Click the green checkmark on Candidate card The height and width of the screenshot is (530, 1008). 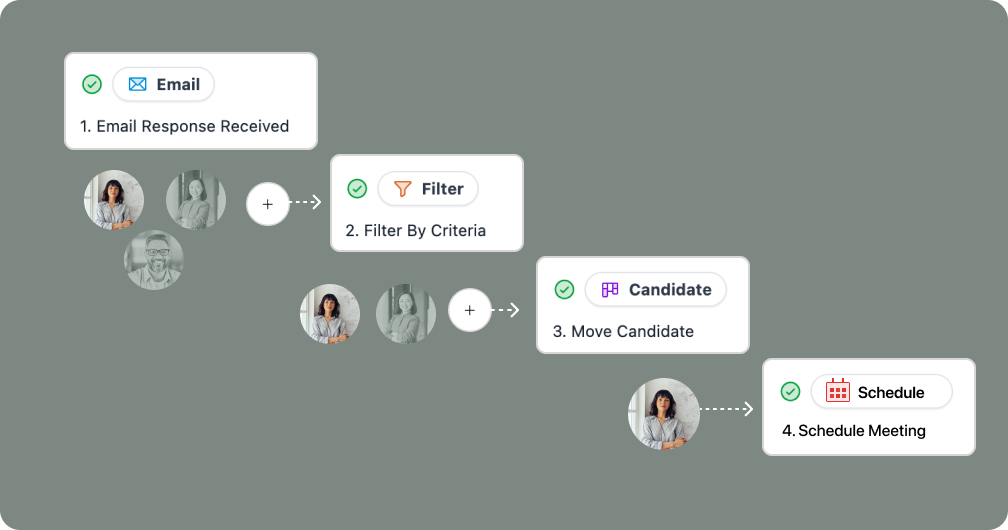(564, 289)
